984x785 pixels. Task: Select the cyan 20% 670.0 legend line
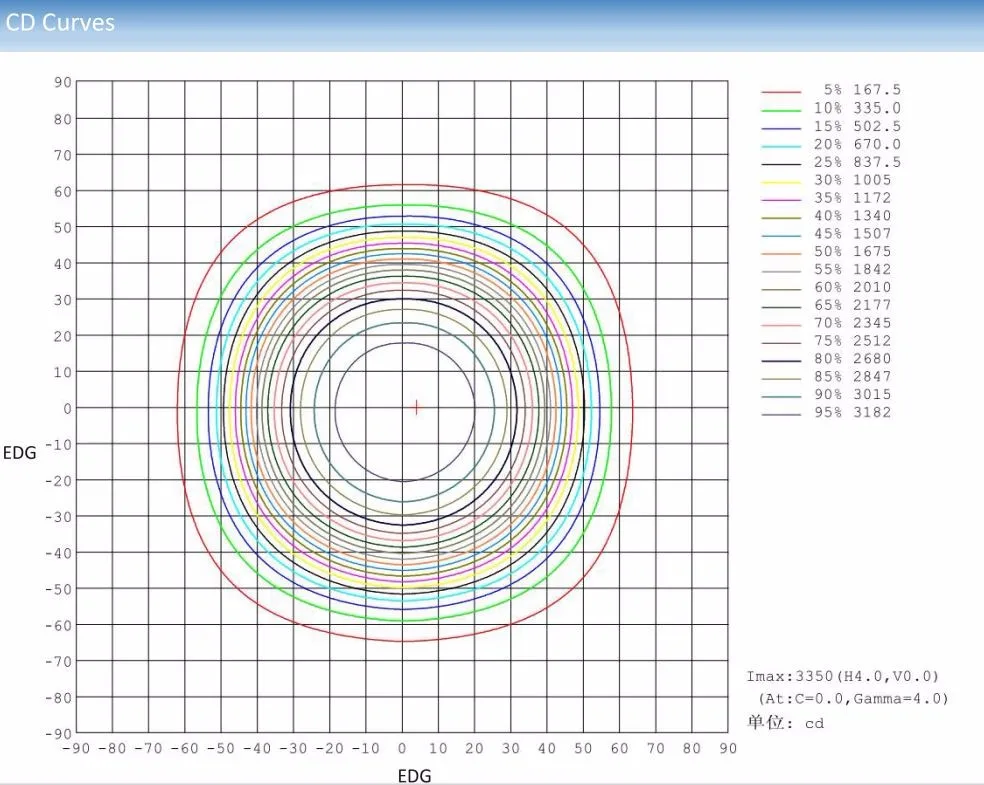[781, 145]
